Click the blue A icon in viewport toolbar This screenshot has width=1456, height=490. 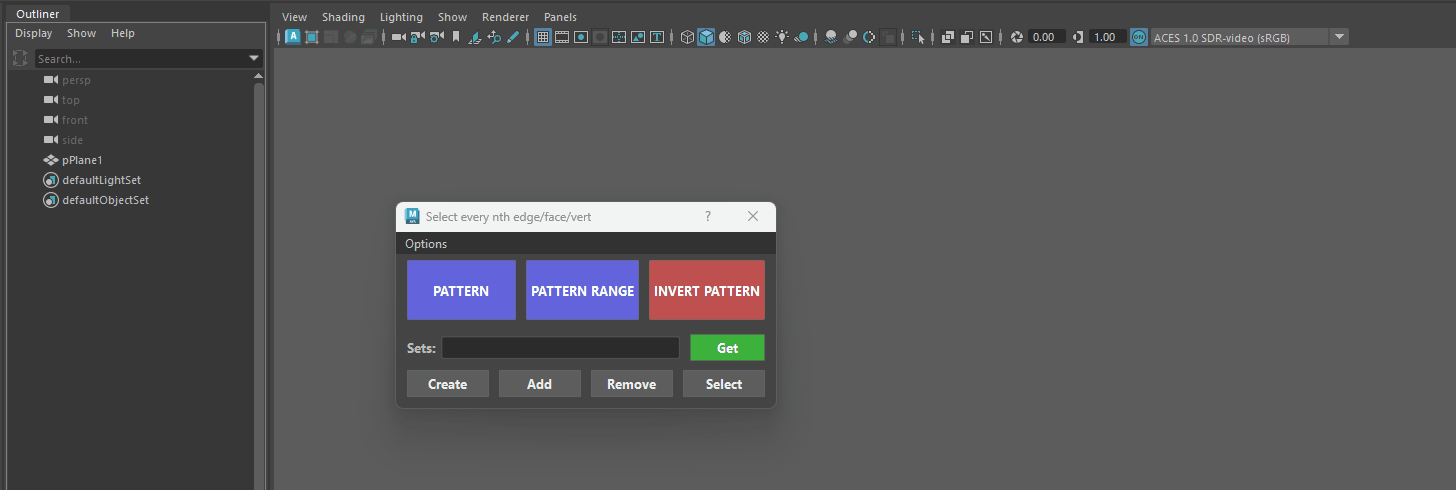293,37
